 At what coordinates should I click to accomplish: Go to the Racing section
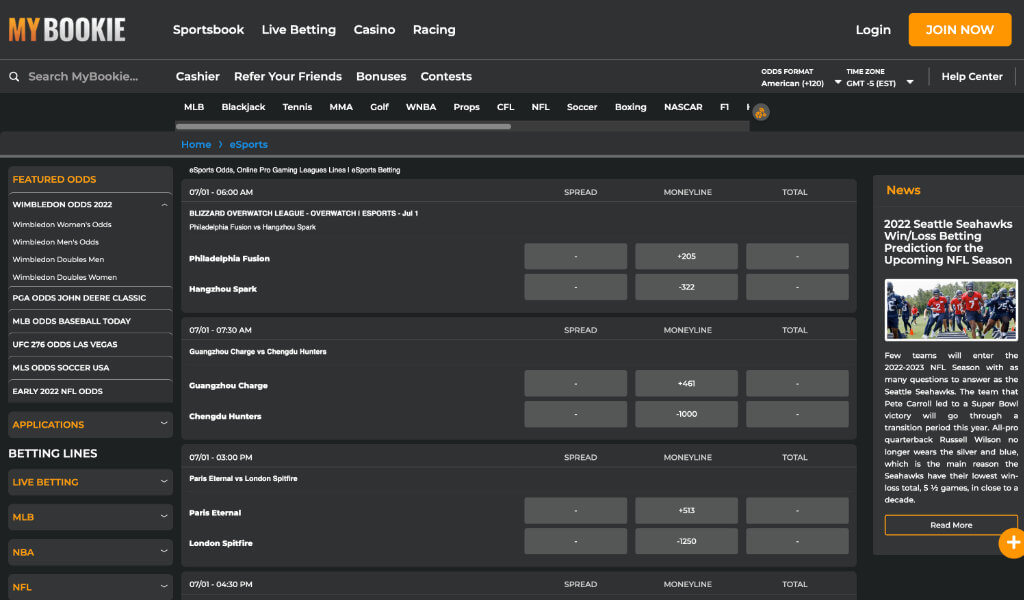tap(434, 29)
